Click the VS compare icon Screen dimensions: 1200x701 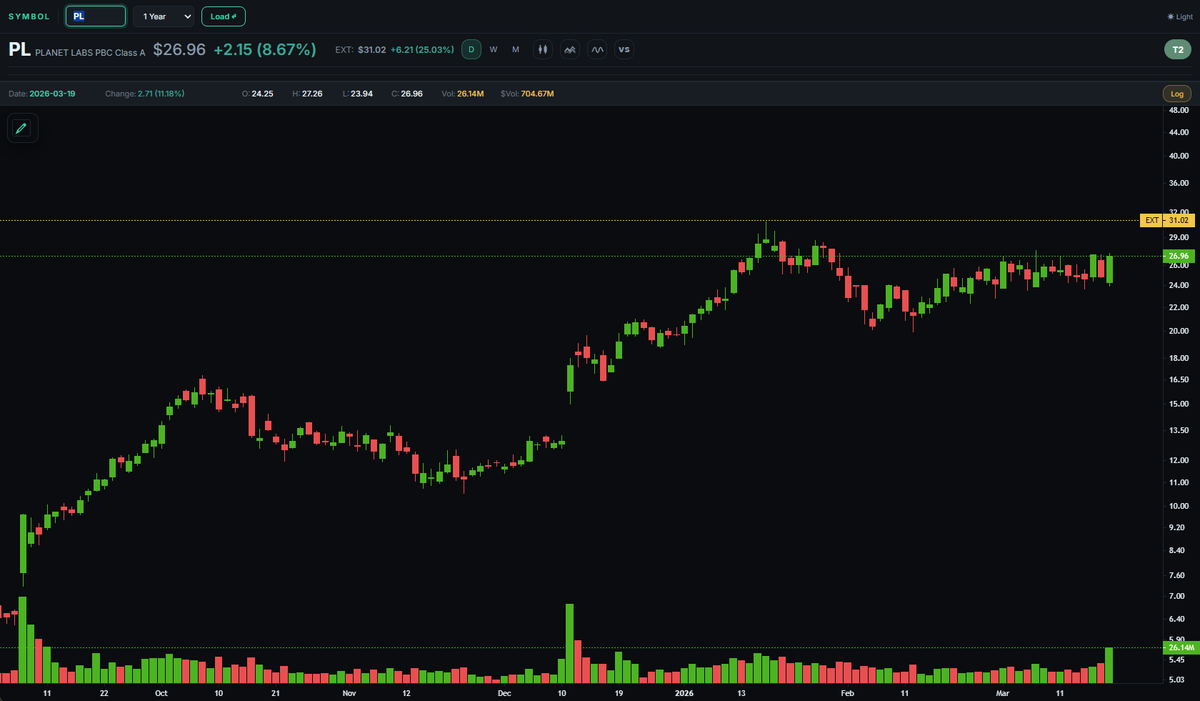click(624, 49)
